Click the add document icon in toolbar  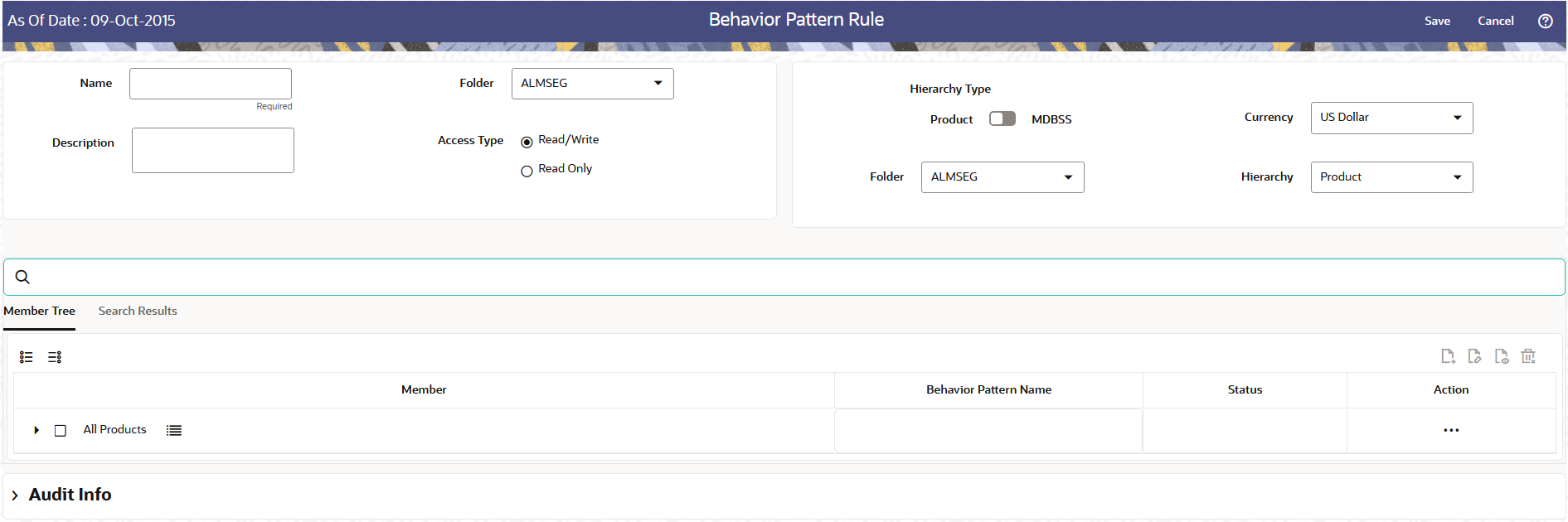[x=1448, y=356]
